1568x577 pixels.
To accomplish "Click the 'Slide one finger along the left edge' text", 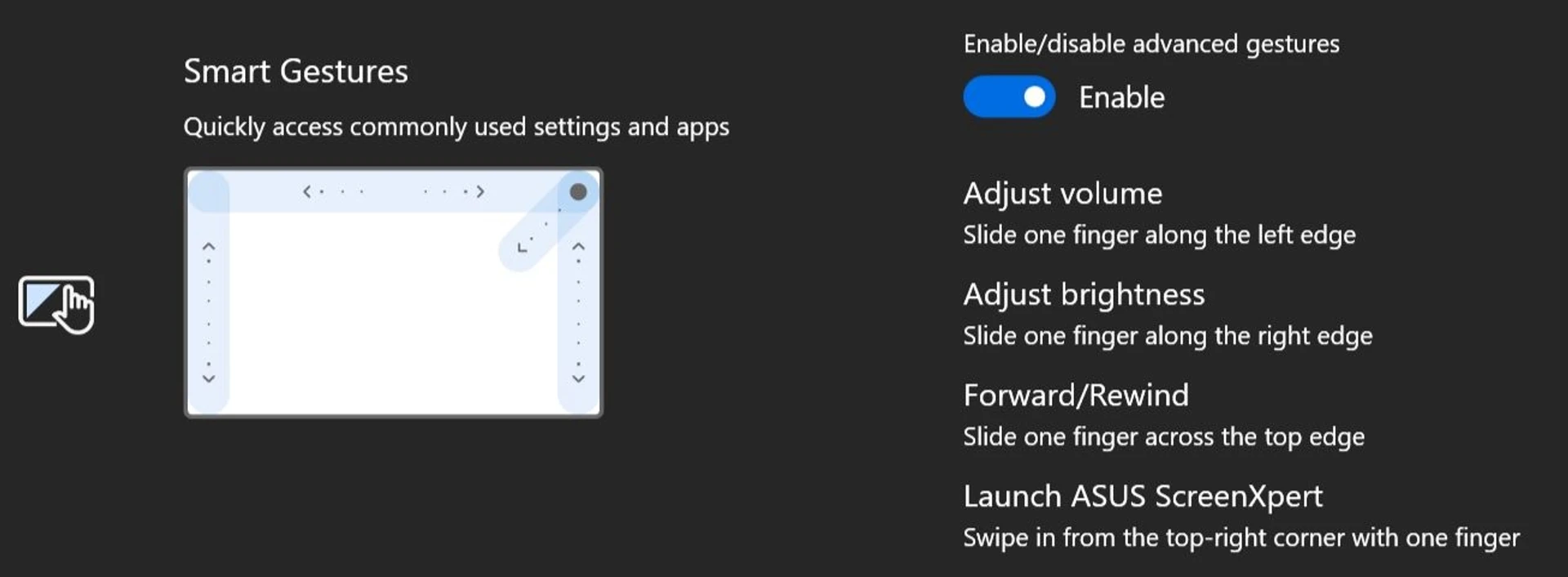I will click(x=1159, y=235).
